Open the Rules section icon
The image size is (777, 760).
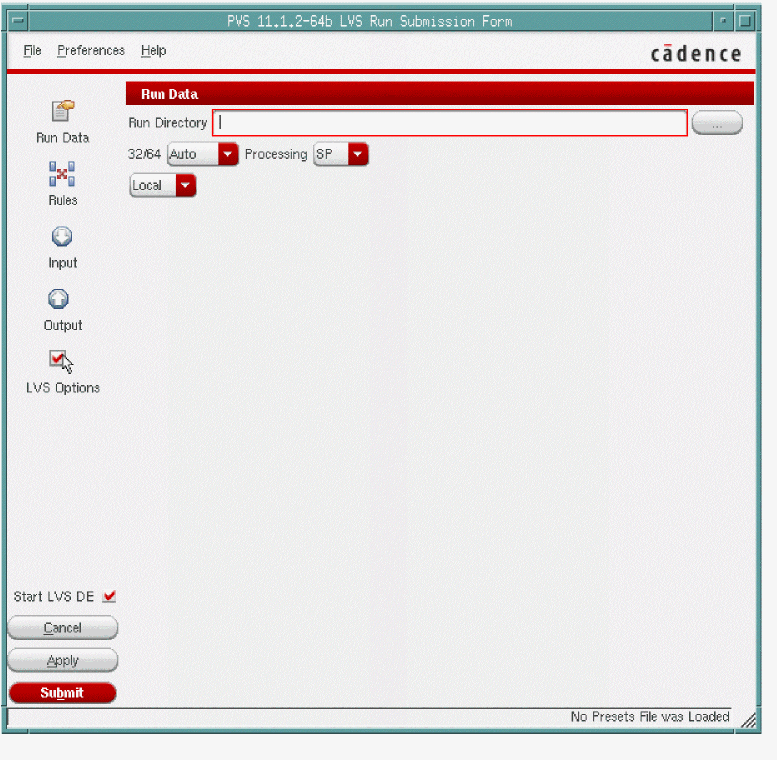pos(62,174)
